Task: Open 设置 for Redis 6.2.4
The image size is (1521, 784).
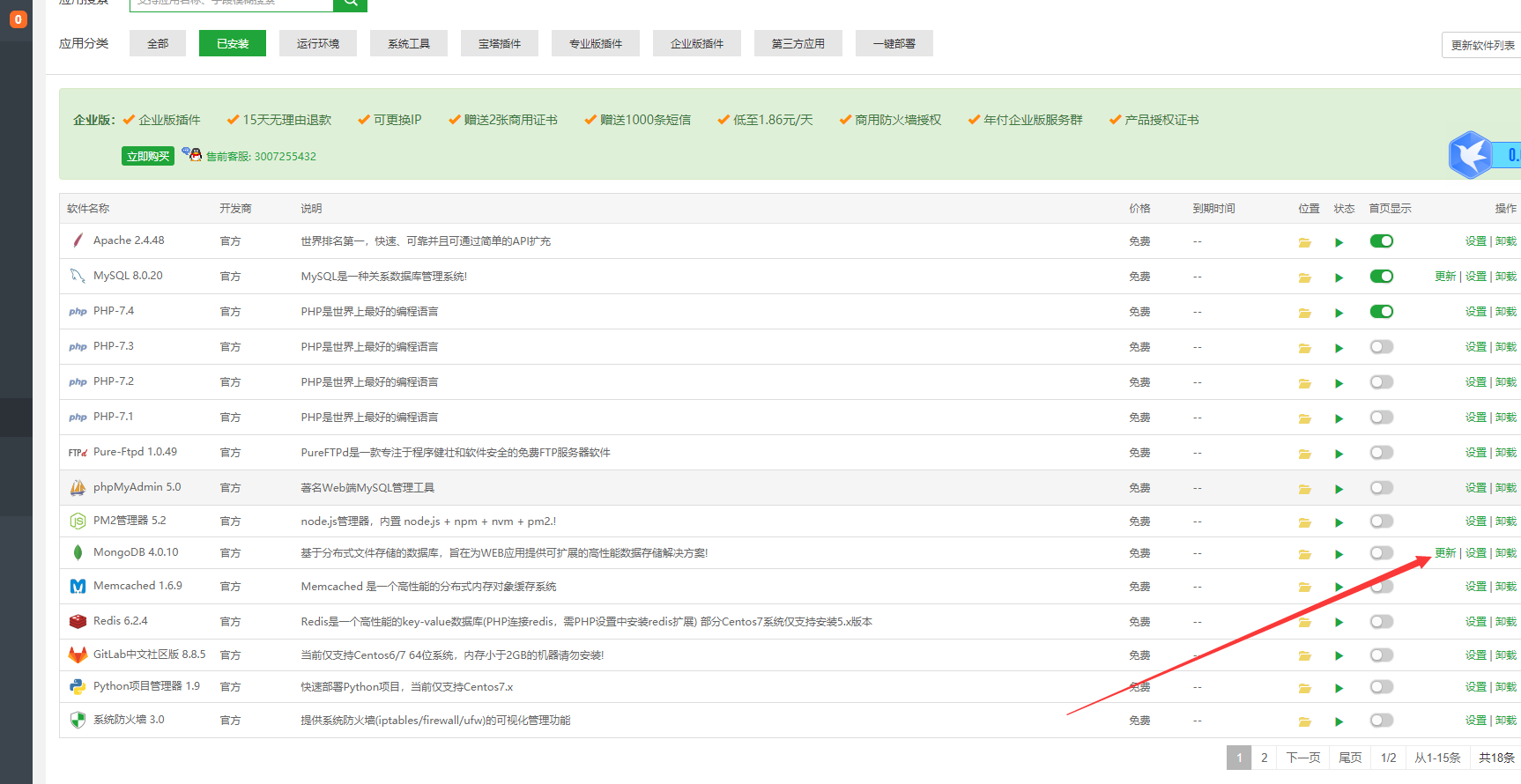Action: coord(1476,622)
